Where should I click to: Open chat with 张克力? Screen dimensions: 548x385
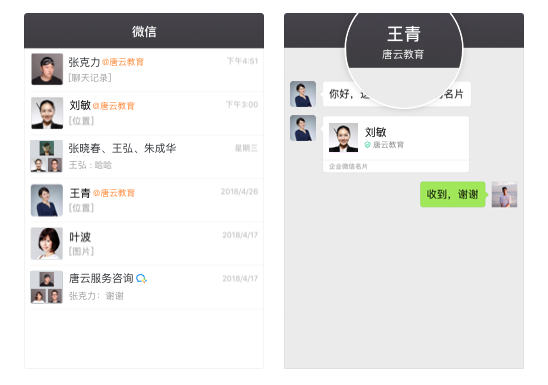pos(144,70)
